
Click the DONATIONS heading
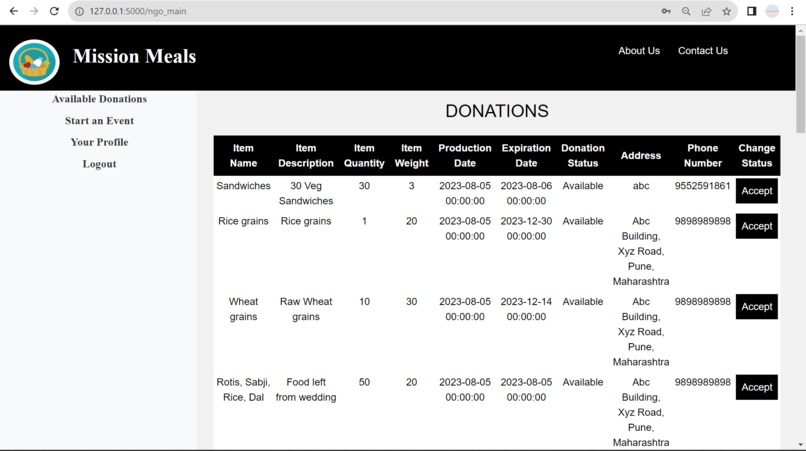click(497, 111)
